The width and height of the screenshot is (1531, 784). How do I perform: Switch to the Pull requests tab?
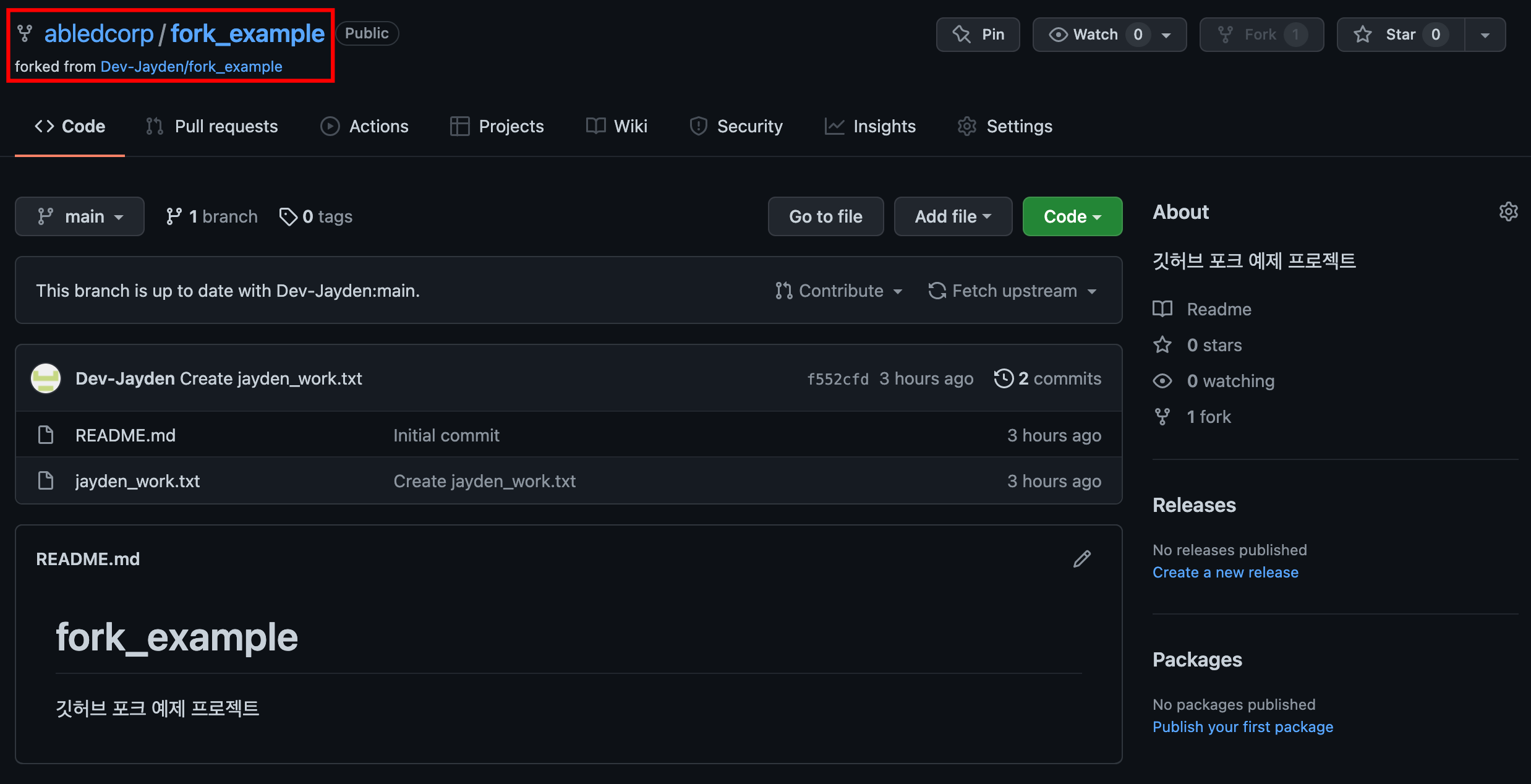pos(212,126)
